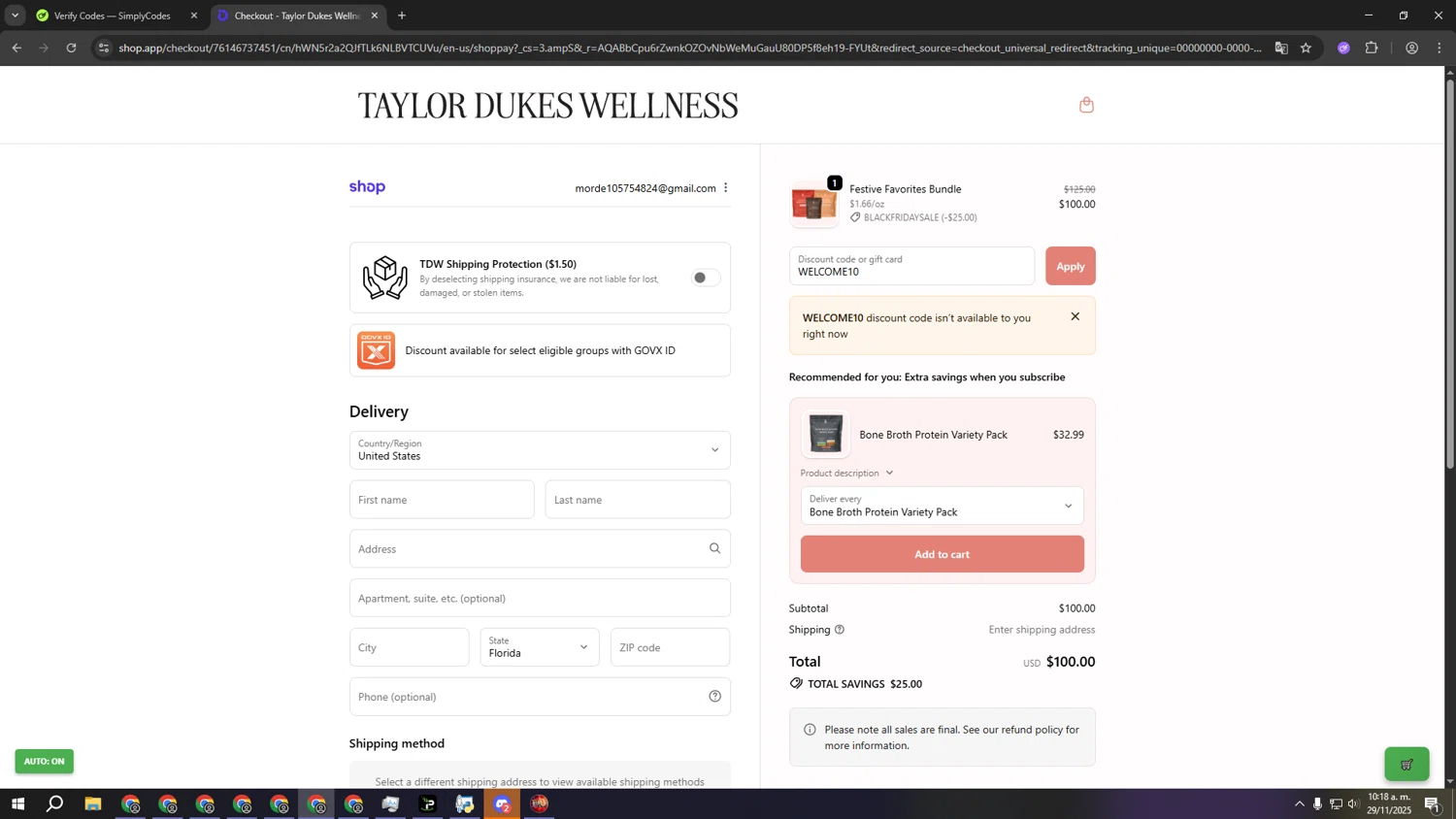The height and width of the screenshot is (819, 1456).
Task: Toggle the AUTO: ON button
Action: click(x=44, y=761)
